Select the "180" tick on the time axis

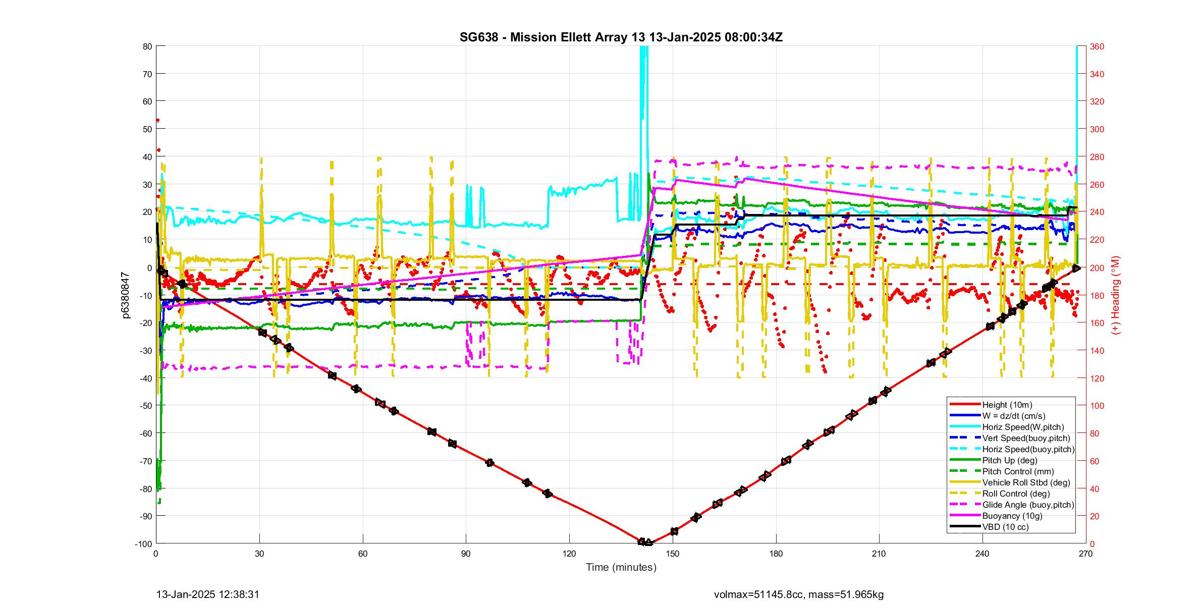tap(776, 553)
